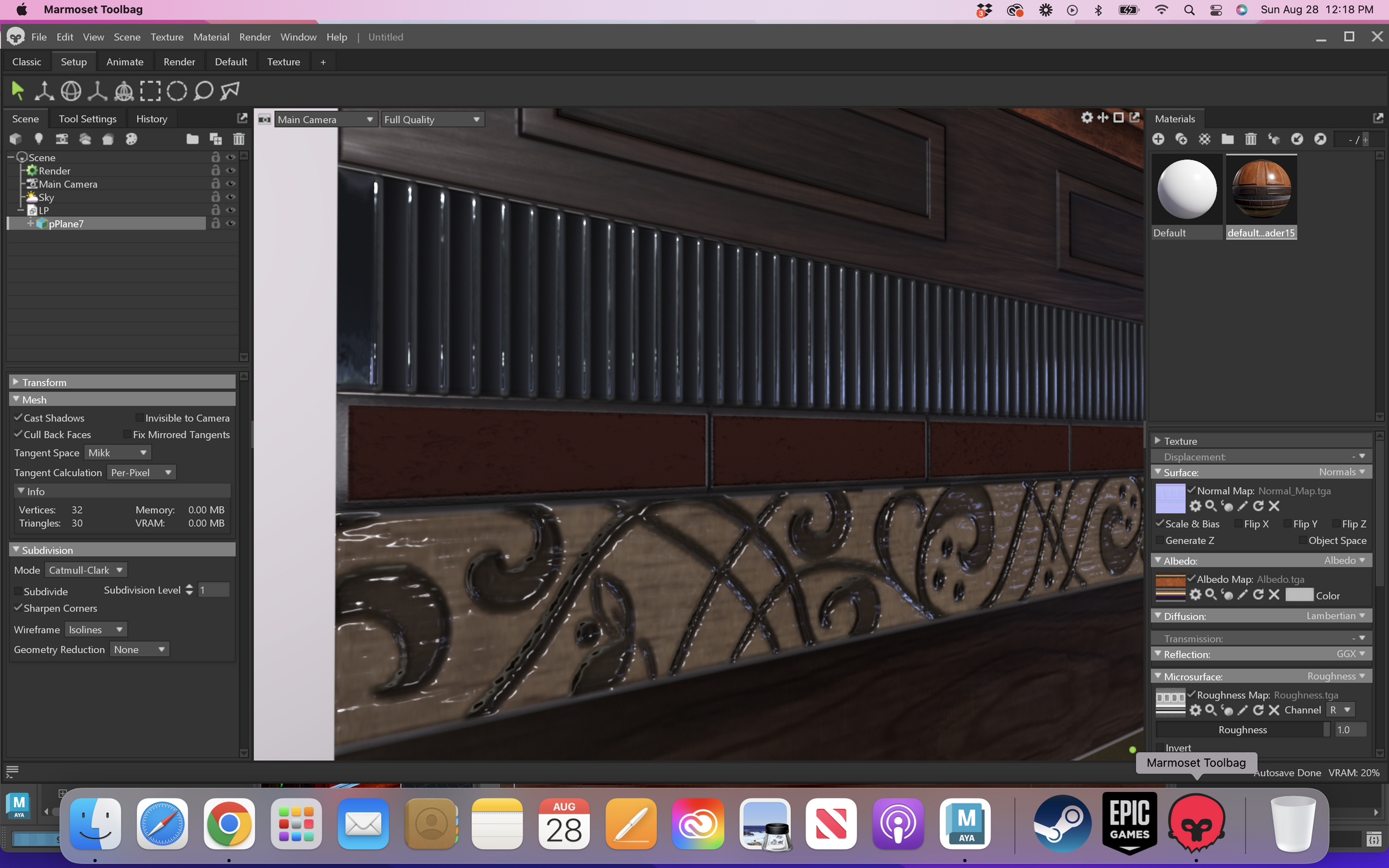Screen dimensions: 1389x868
Task: Open the Material menu
Action: (211, 37)
